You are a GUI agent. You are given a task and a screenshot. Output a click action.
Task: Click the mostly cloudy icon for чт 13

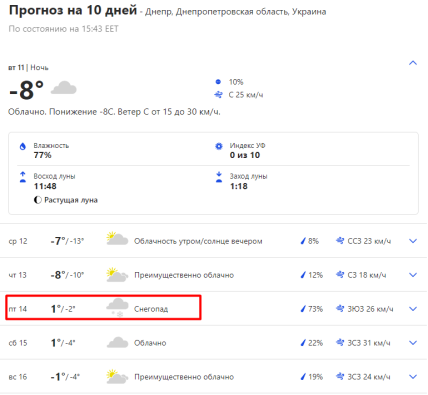[117, 275]
